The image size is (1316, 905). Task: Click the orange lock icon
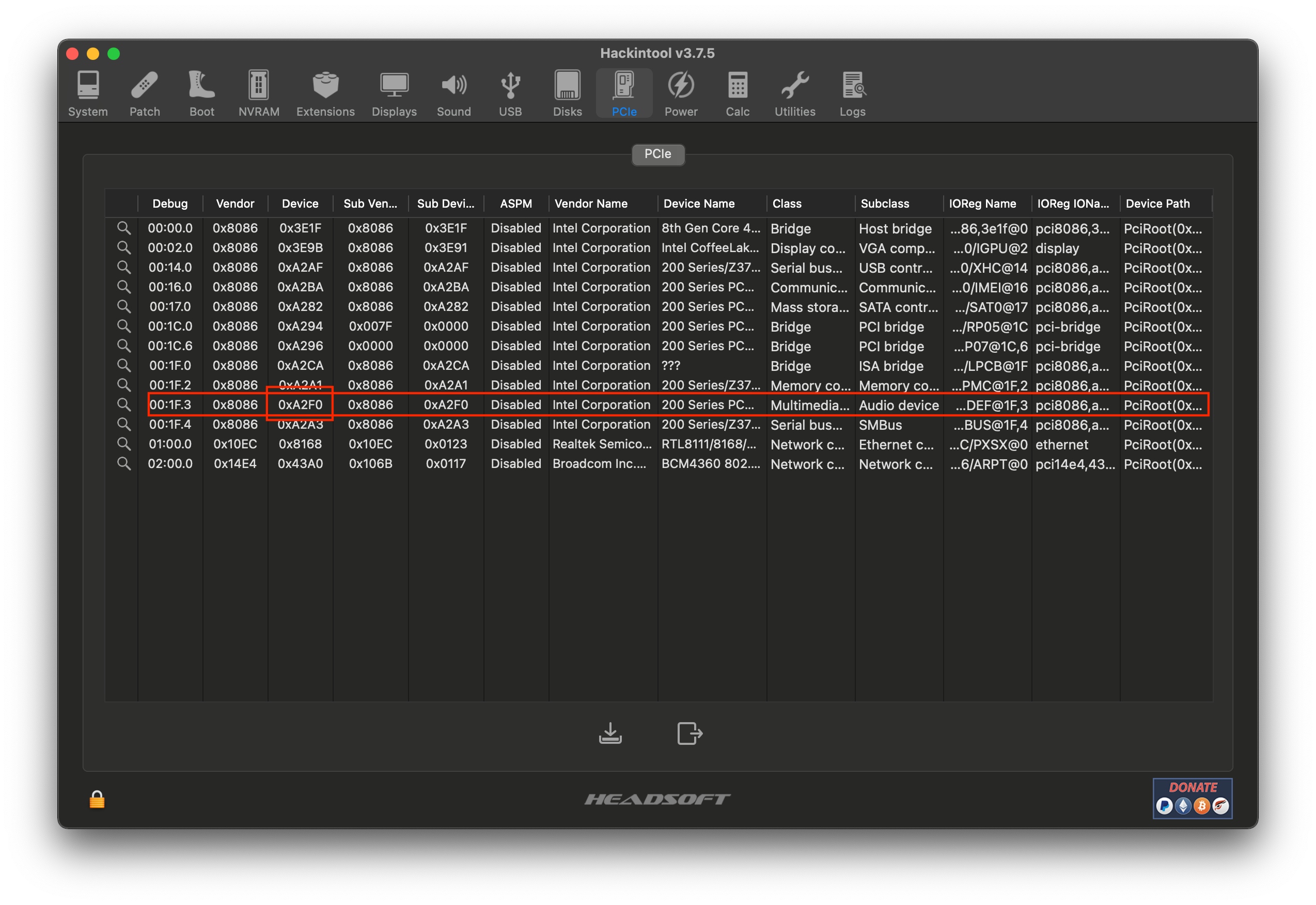(97, 800)
